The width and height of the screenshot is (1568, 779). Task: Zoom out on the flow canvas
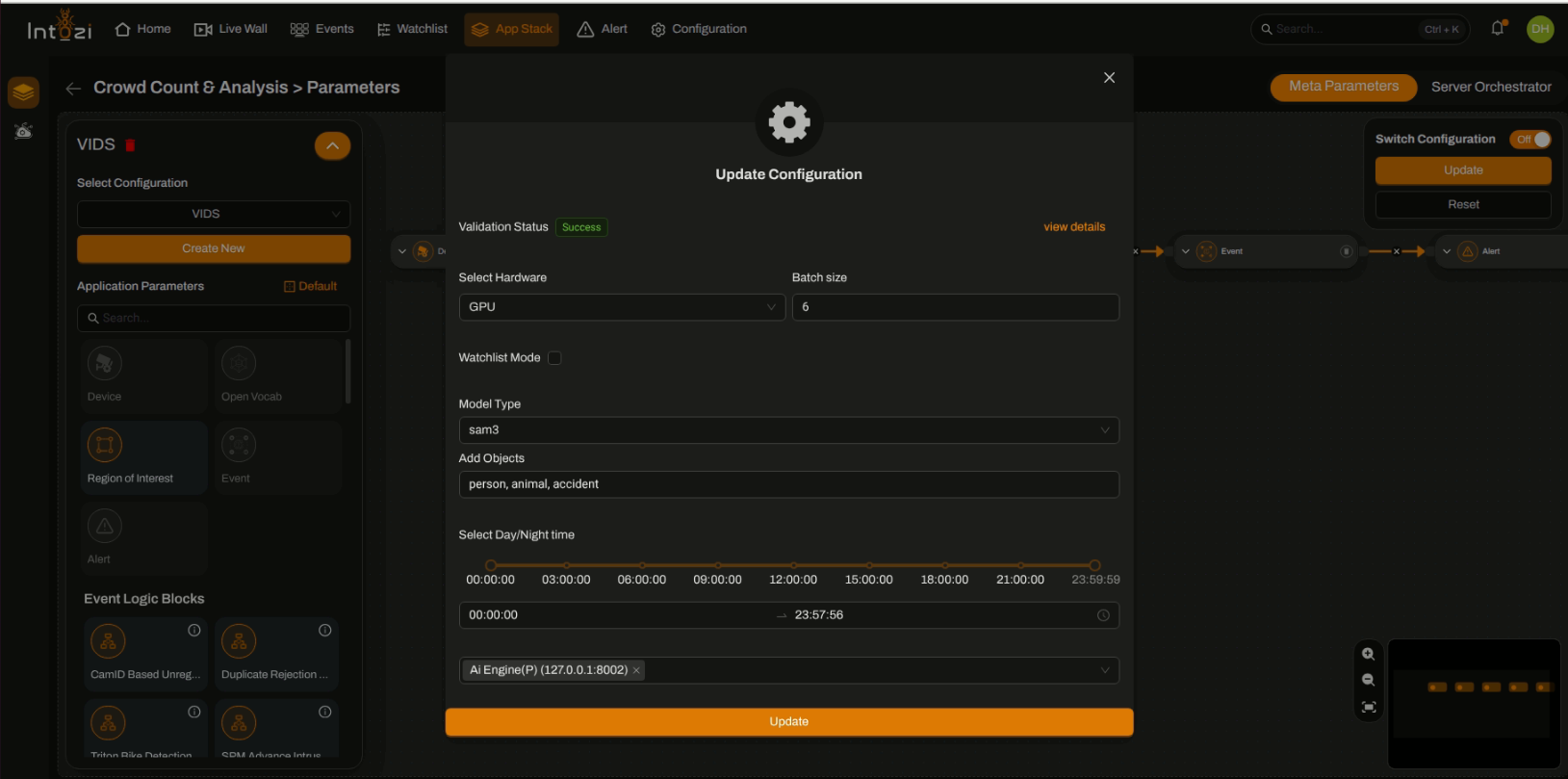1368,680
